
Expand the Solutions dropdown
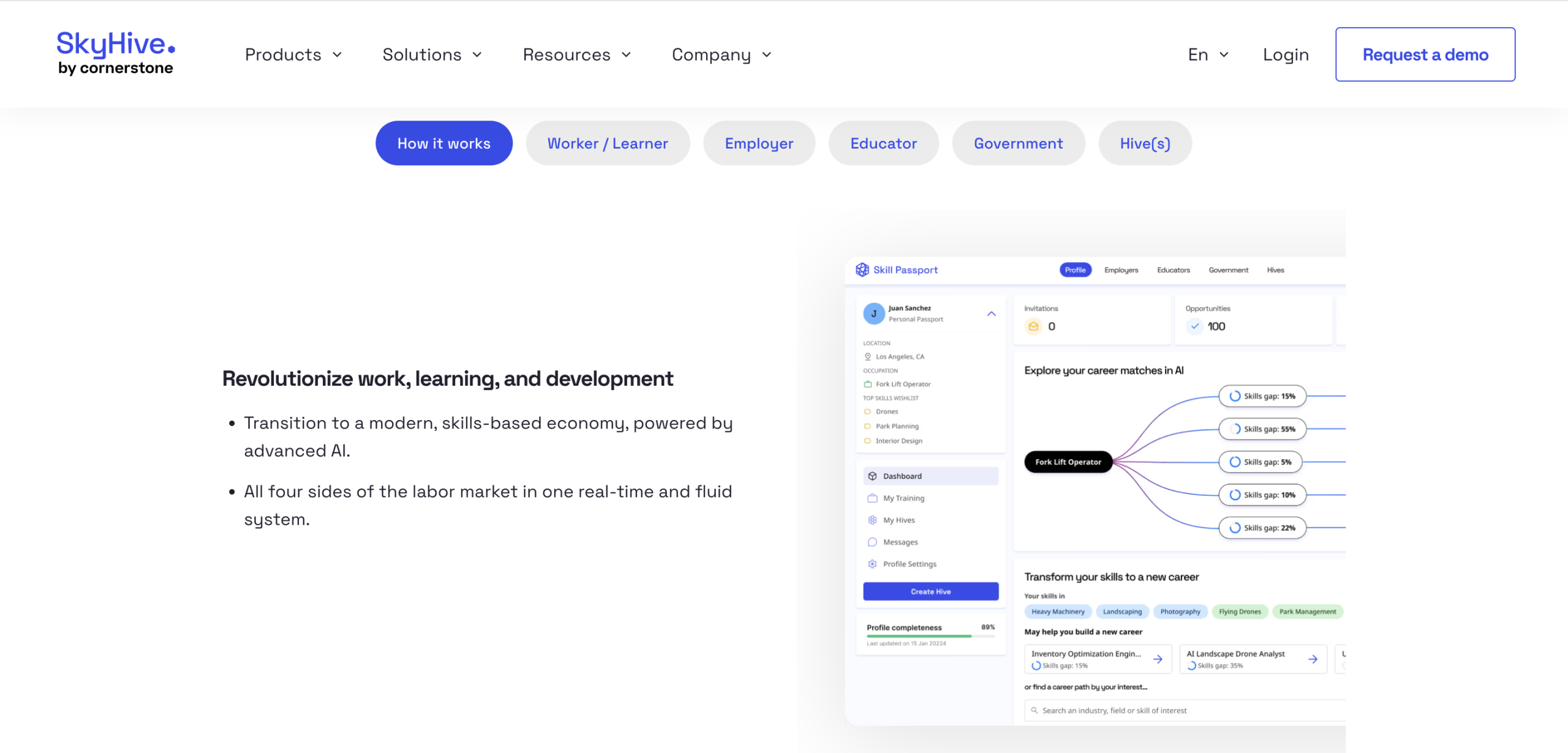[x=432, y=54]
